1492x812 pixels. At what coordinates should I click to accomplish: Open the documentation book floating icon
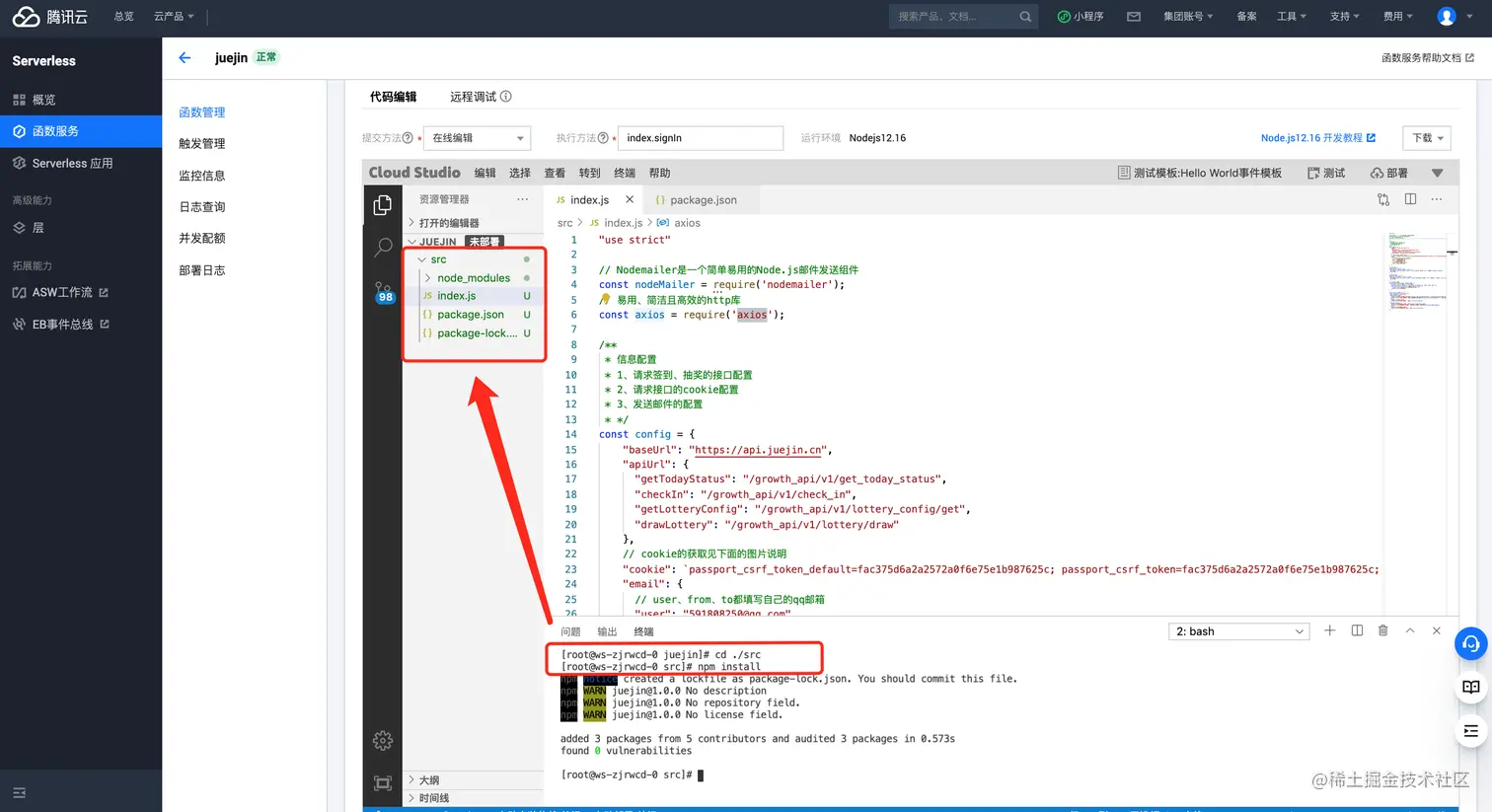(1470, 687)
